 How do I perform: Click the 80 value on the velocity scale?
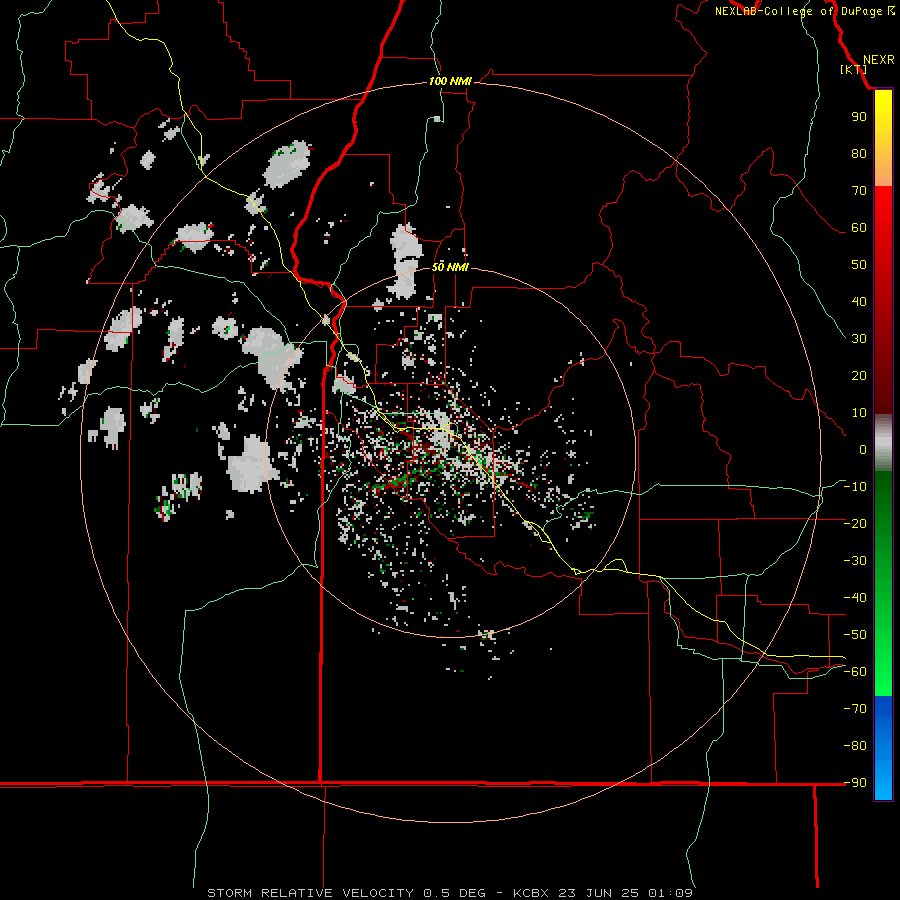(859, 154)
